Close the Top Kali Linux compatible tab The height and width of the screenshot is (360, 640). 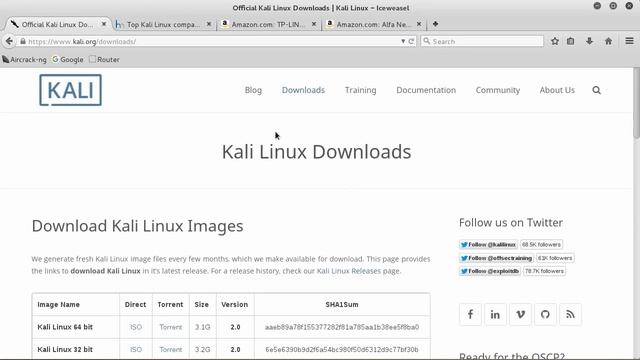click(x=209, y=24)
